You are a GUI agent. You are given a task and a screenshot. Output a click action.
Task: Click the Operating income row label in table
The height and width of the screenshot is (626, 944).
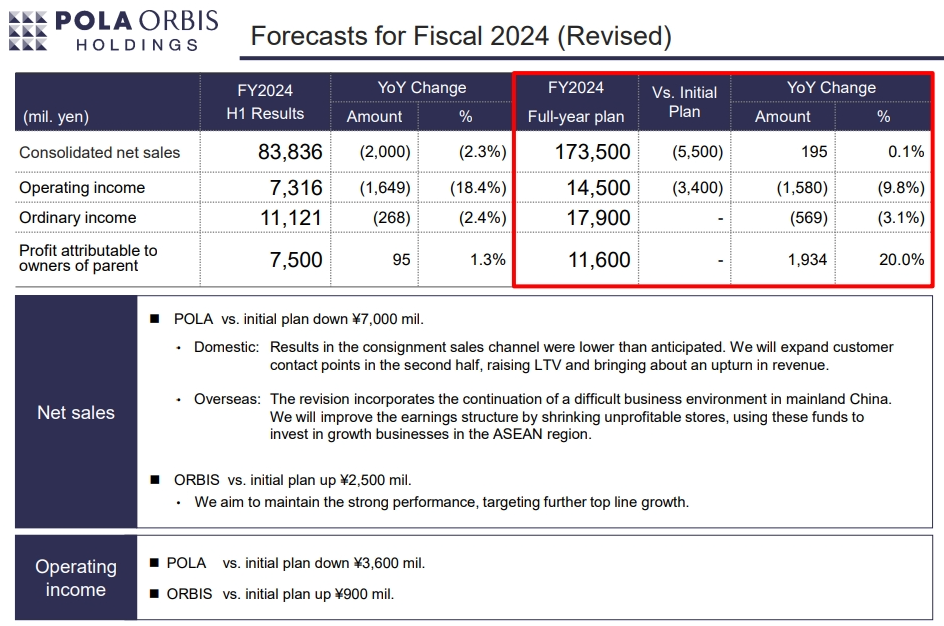82,188
